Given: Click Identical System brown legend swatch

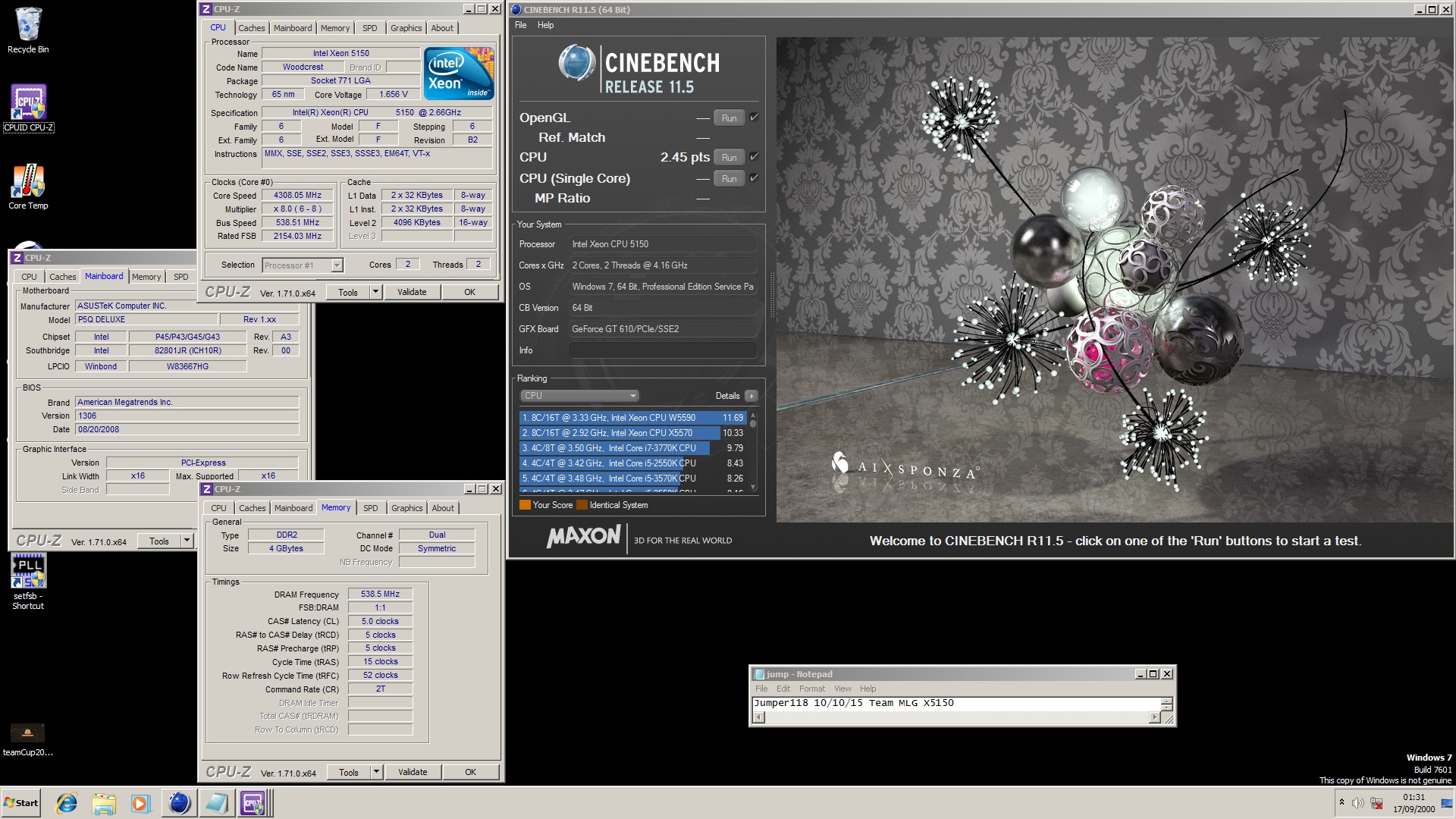Looking at the screenshot, I should pos(582,505).
